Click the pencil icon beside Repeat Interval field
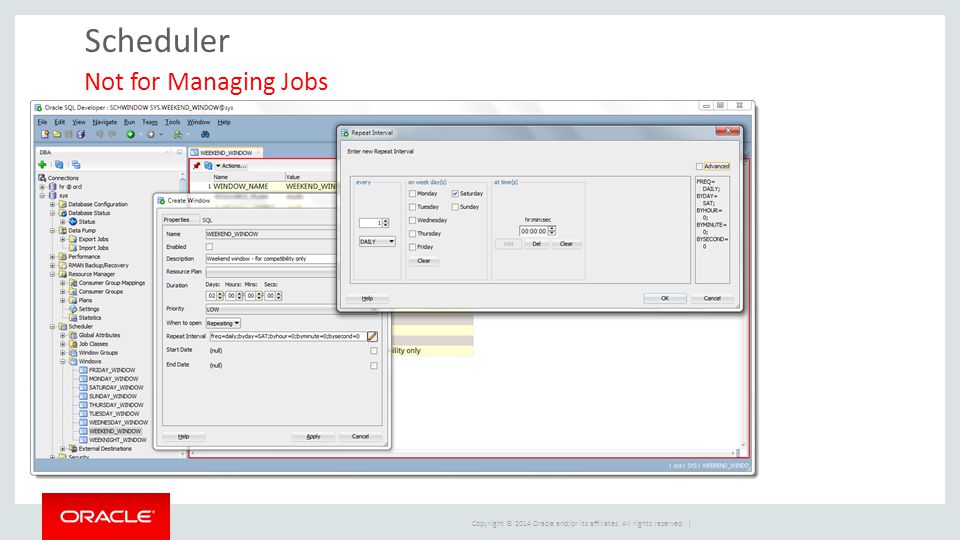 coord(372,336)
